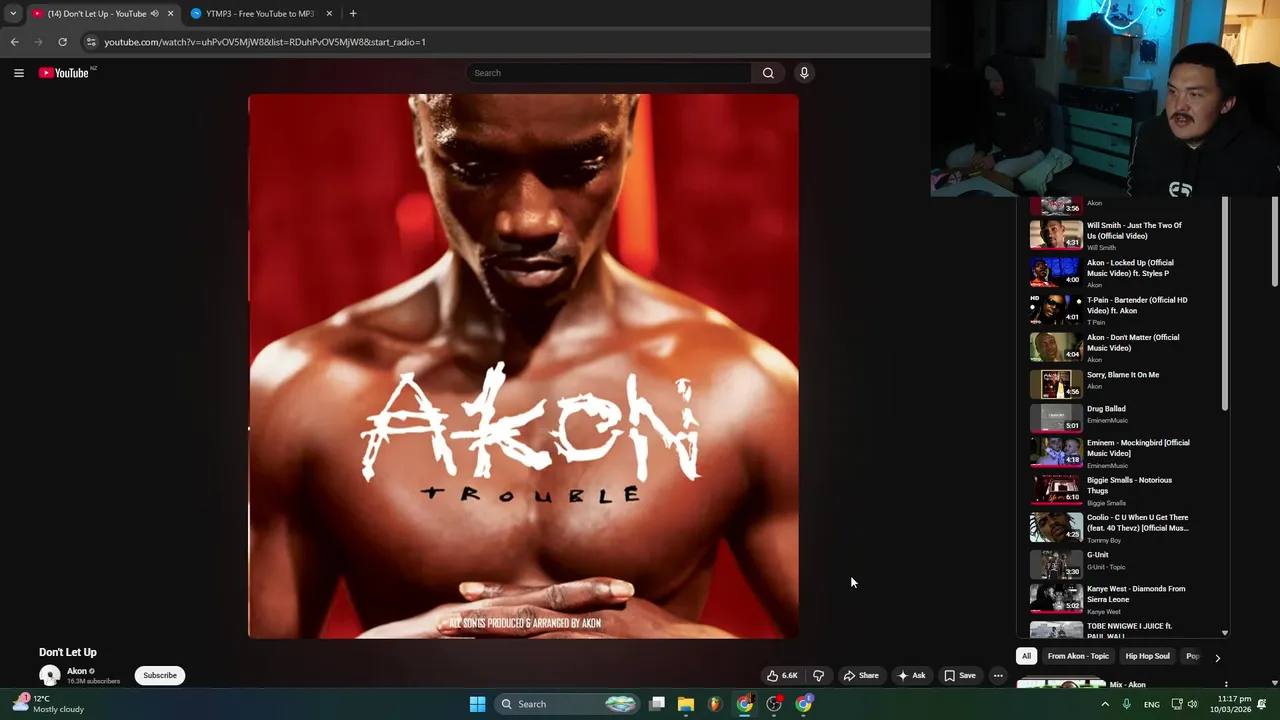Image resolution: width=1280 pixels, height=720 pixels.
Task: Dislike the video with the thumbs-down icon
Action: click(x=818, y=676)
